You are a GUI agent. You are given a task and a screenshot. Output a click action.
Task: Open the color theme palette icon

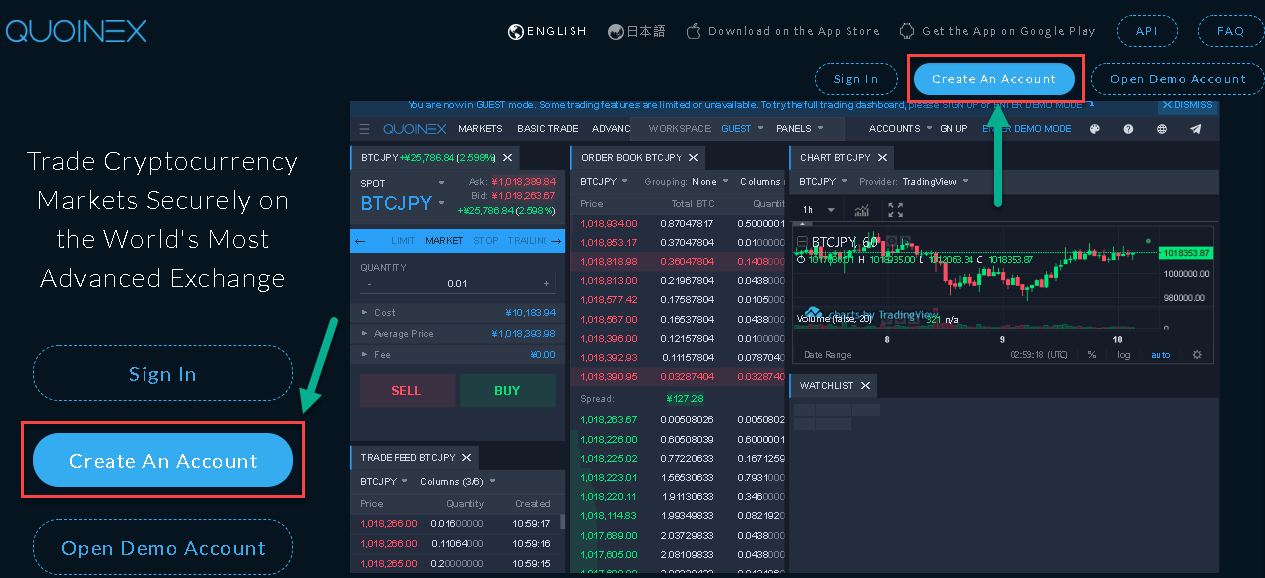pos(1094,129)
